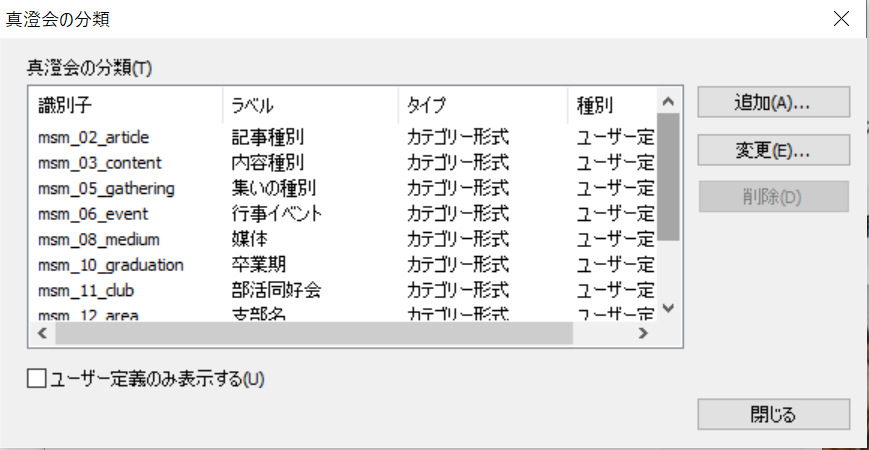Sort by the 種別 column header
869x450 pixels.
point(612,105)
